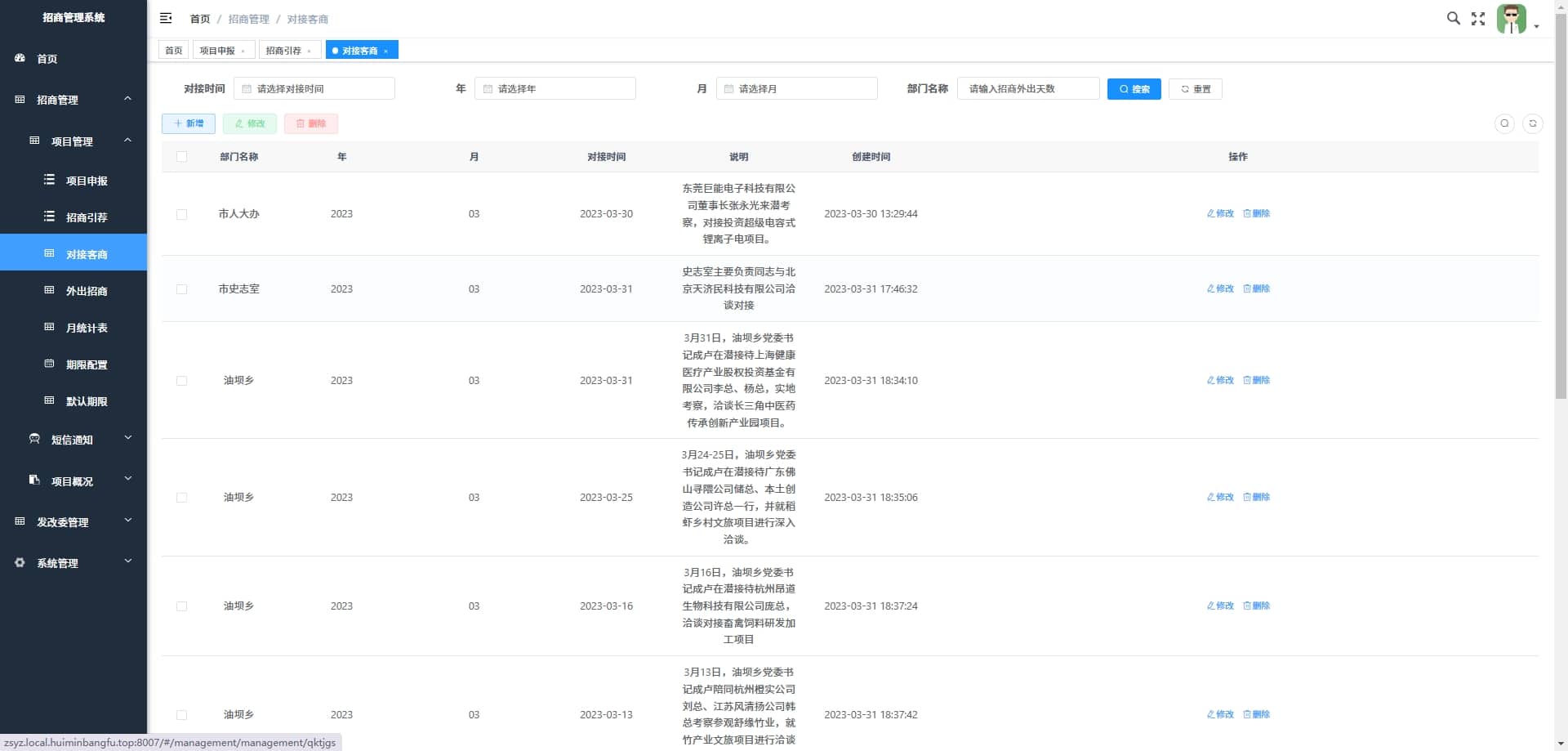Viewport: 1568px width, 751px height.
Task: Delete the 市人大办 row
Action: pos(1256,213)
